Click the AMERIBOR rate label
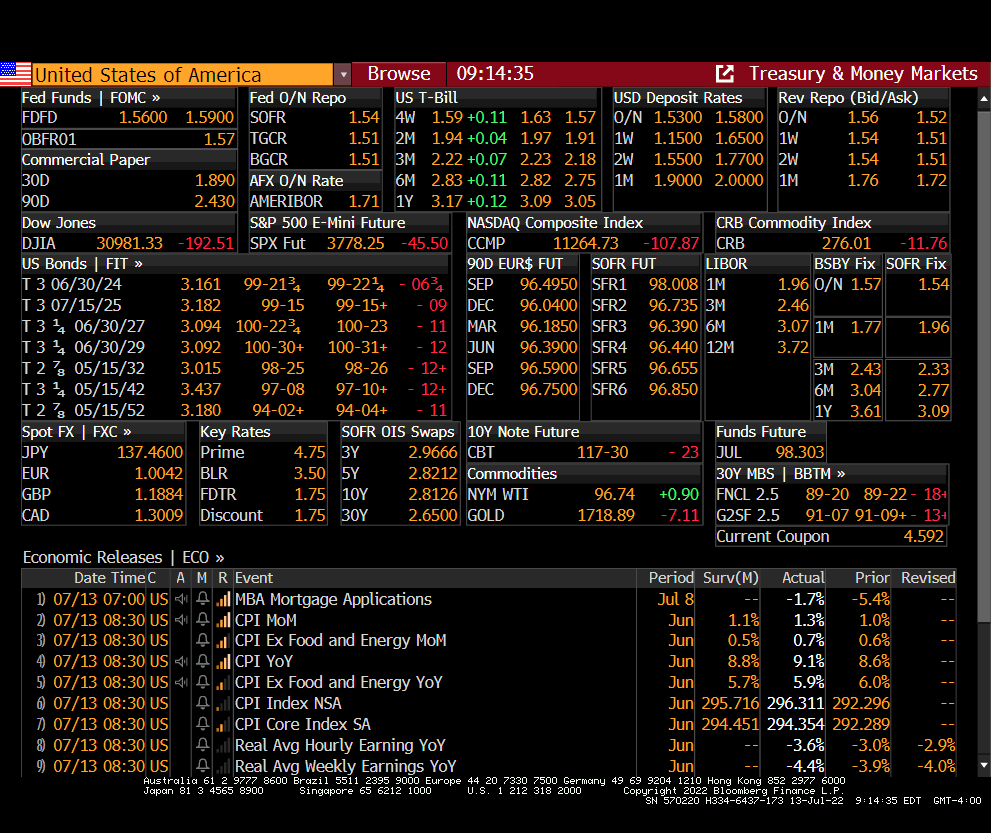This screenshot has width=991, height=833. click(286, 202)
